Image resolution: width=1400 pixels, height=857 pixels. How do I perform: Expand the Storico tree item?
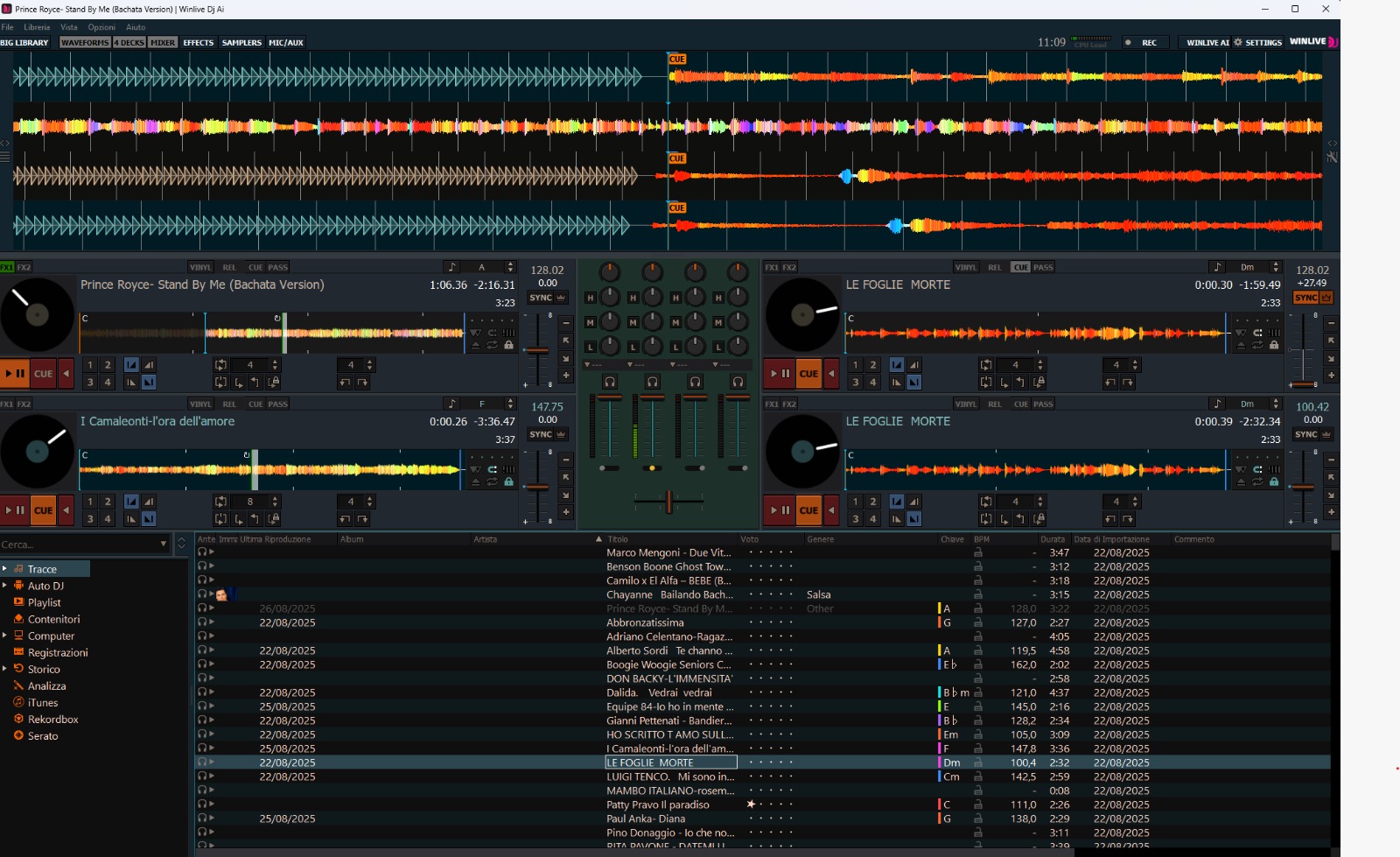4,669
